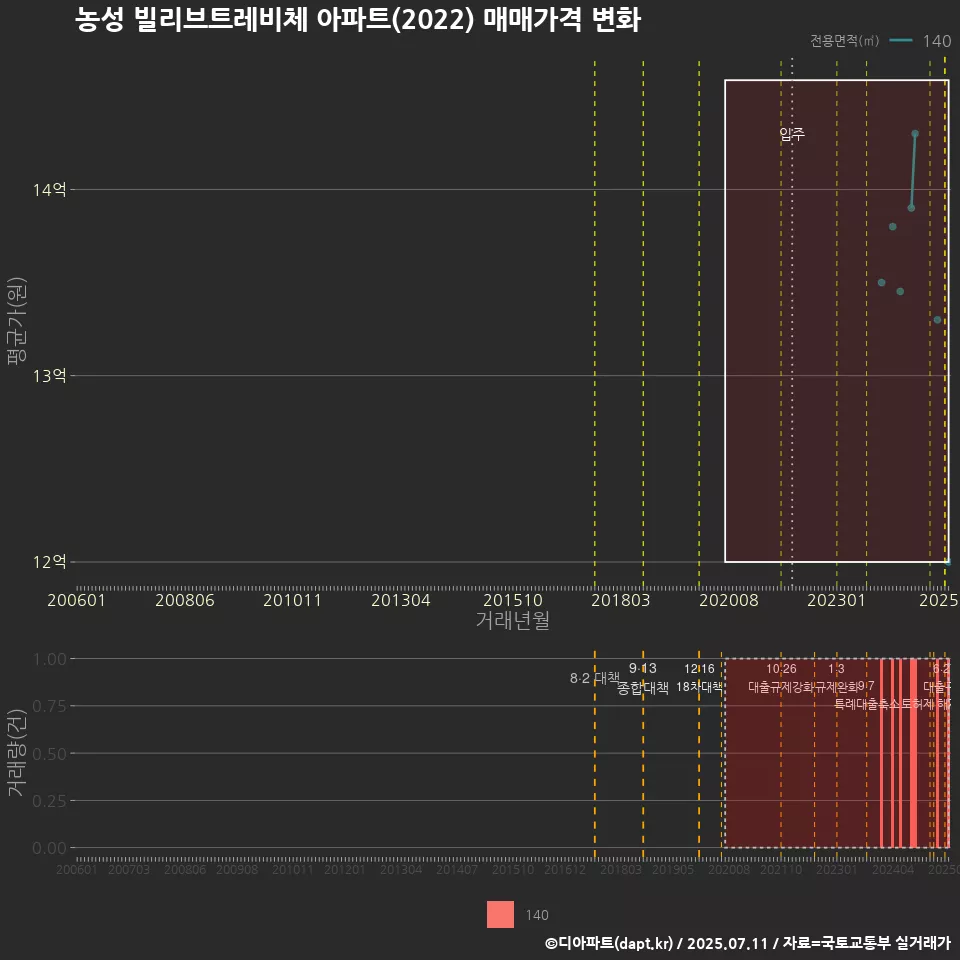960x960 pixels.
Task: Click 202110 on the volume chart x-axis
Action: pyautogui.click(x=781, y=869)
